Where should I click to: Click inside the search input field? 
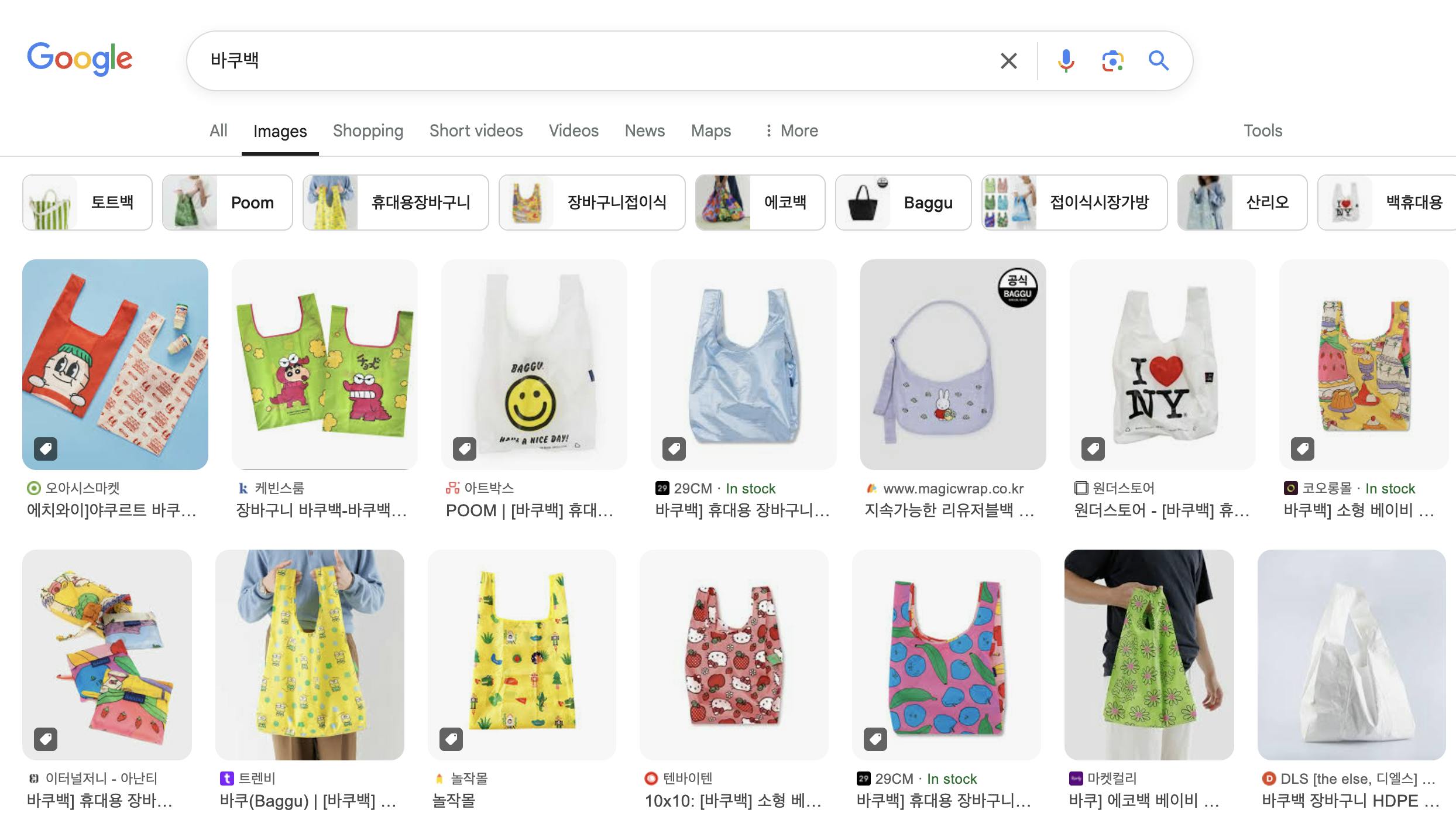pos(585,61)
